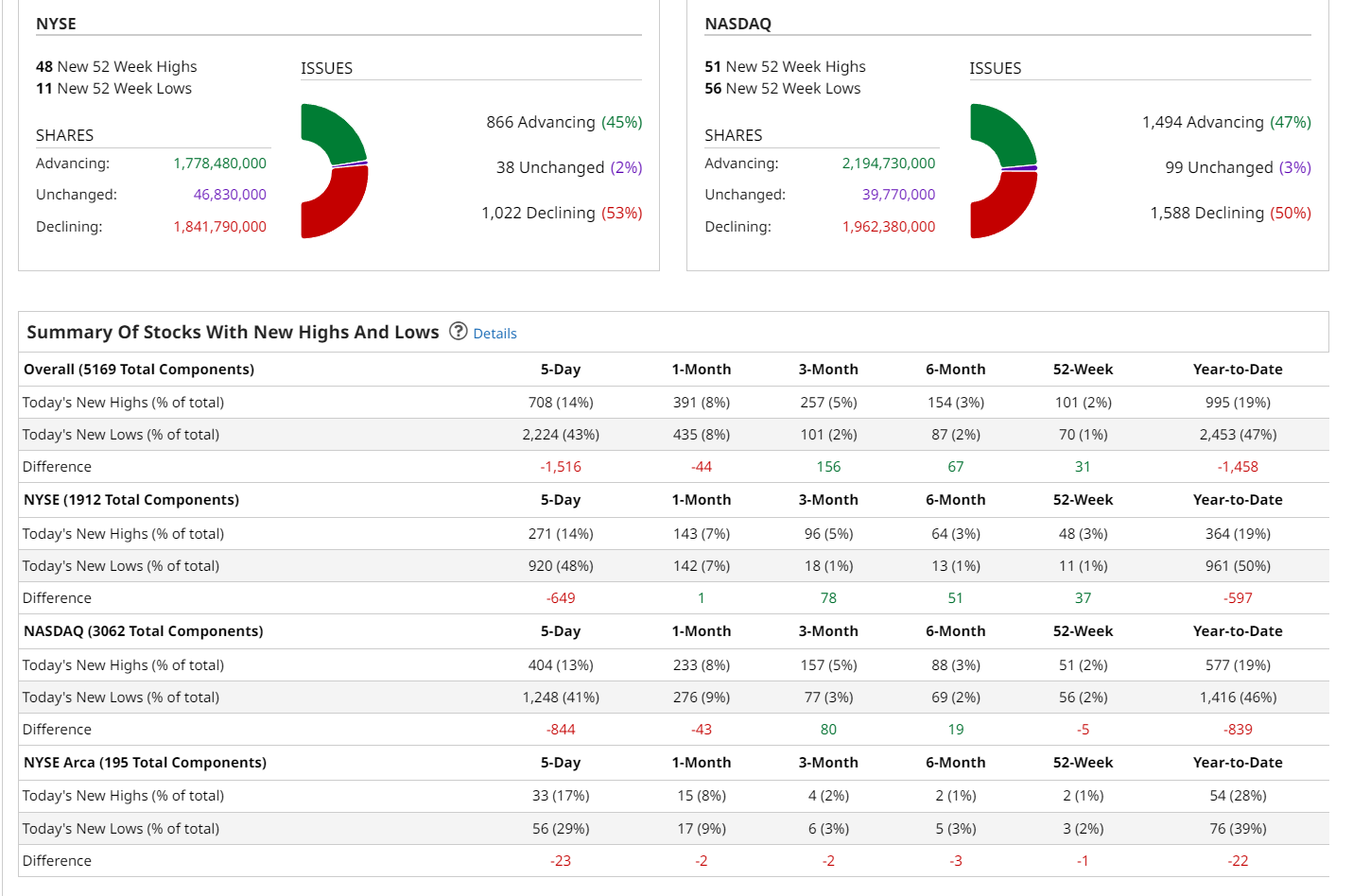Click NYSE Arca 5-Day new highs '33 (17%)'
Image resolution: width=1353 pixels, height=896 pixels.
[561, 796]
